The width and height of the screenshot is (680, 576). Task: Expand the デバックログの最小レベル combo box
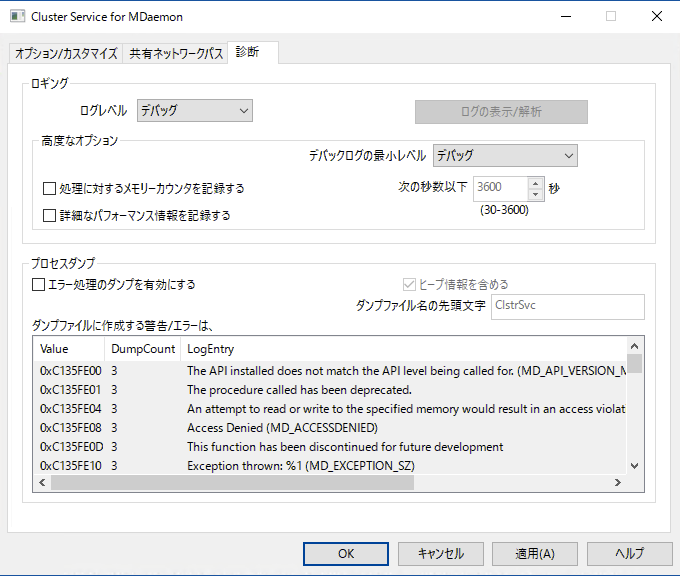coord(505,156)
